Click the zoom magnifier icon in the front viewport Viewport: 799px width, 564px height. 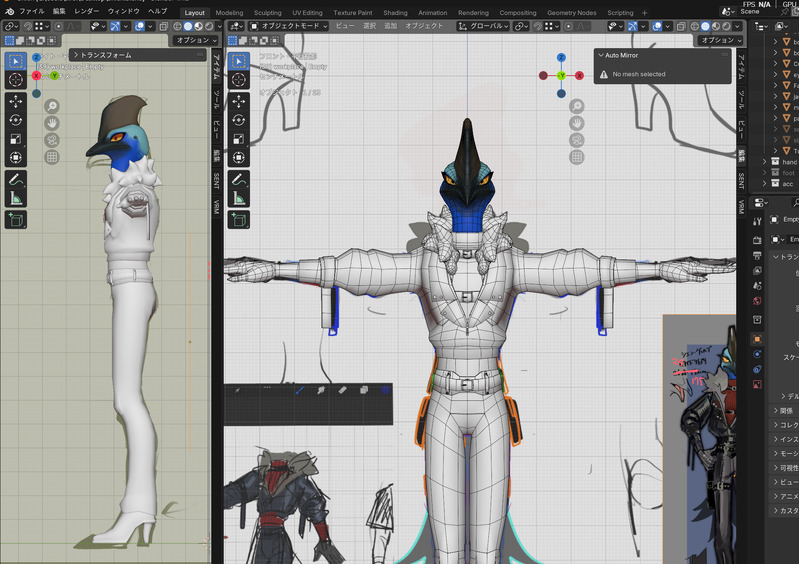577,106
